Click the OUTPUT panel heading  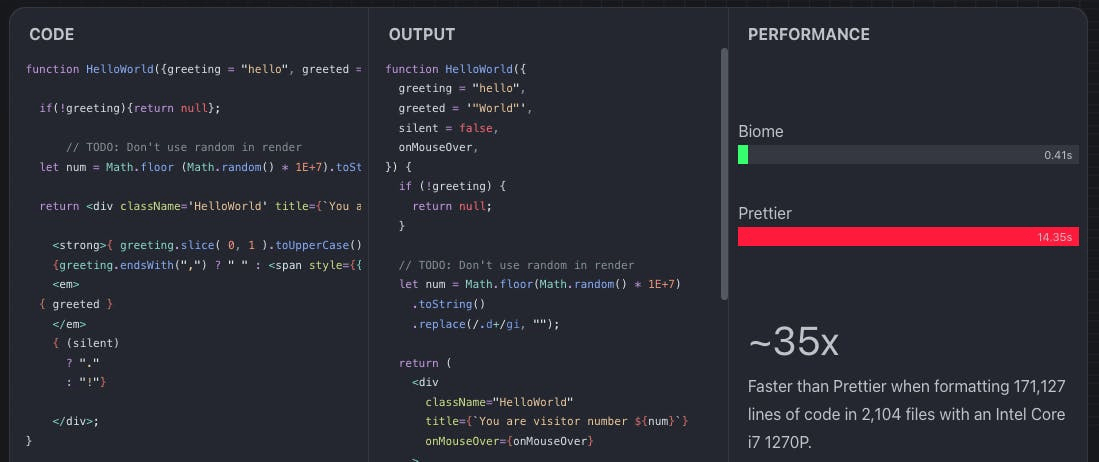(421, 35)
